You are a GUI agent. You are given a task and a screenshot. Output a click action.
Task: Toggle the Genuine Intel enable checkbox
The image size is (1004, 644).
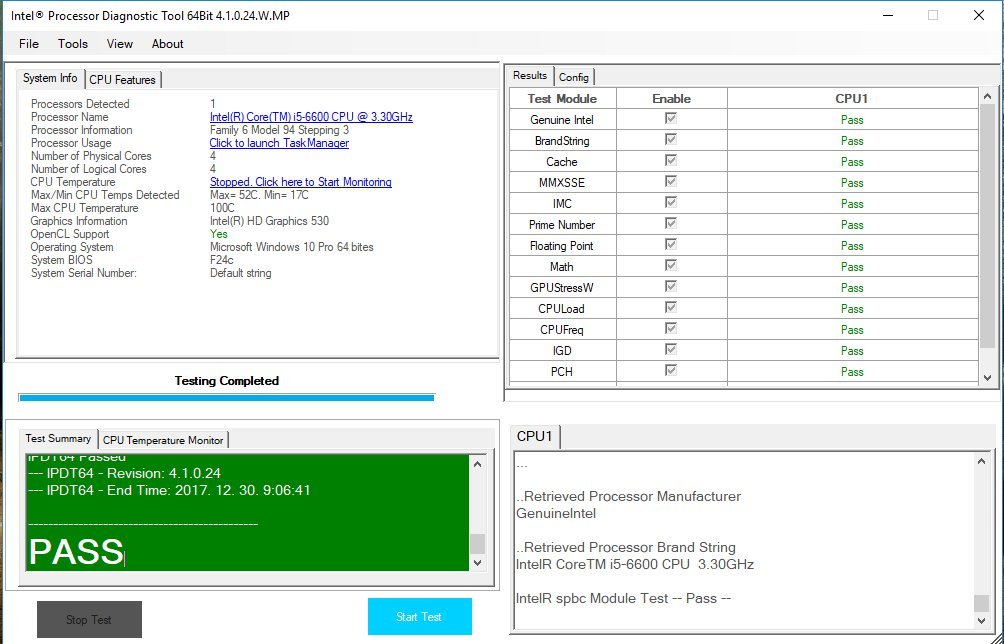click(671, 118)
